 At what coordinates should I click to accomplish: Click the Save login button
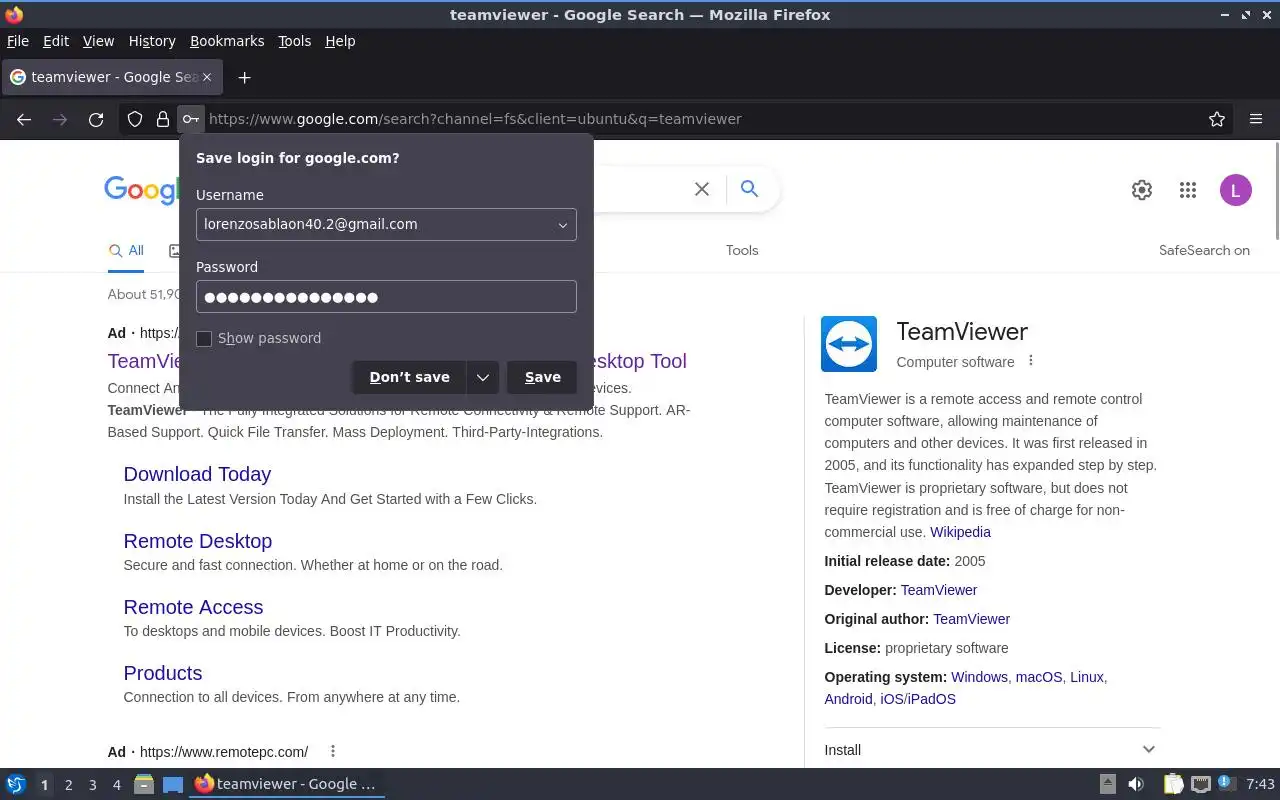(x=542, y=377)
